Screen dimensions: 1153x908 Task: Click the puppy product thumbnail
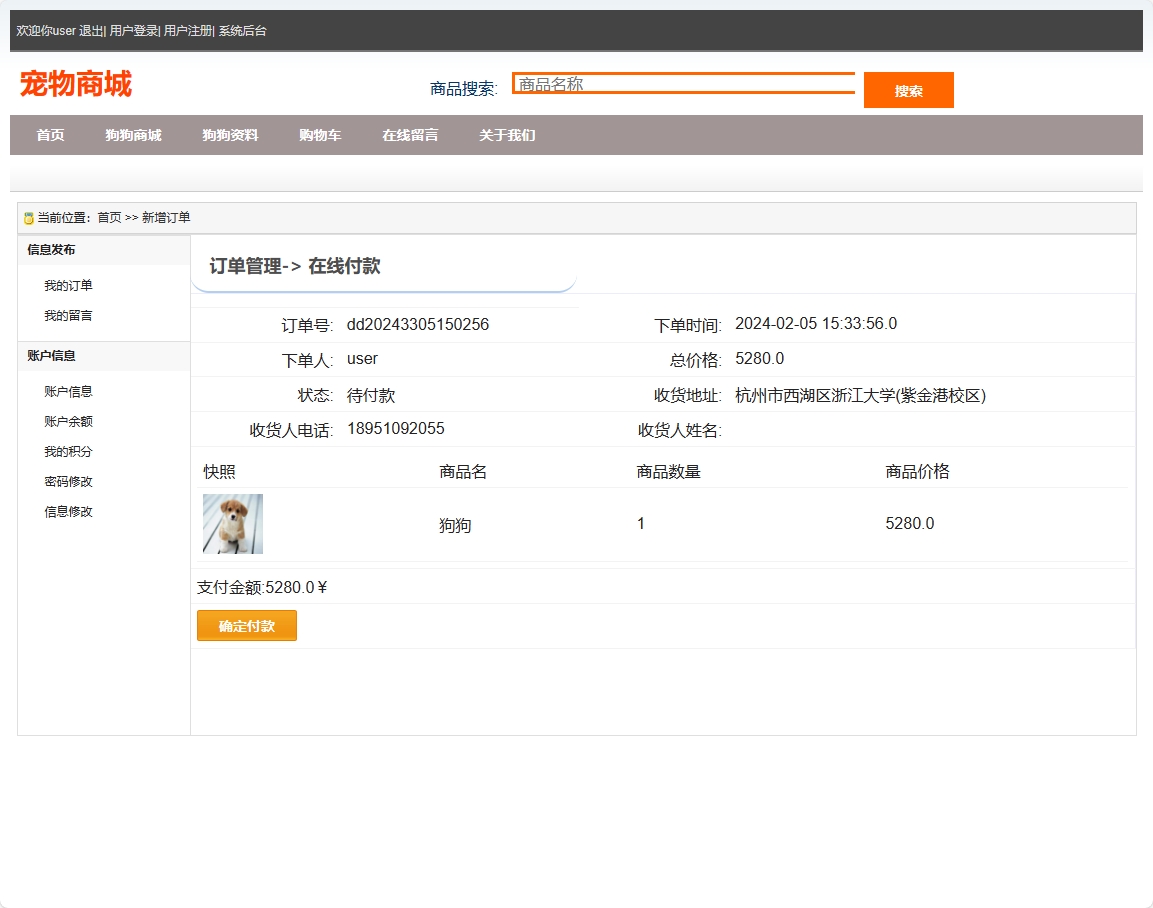click(x=233, y=524)
